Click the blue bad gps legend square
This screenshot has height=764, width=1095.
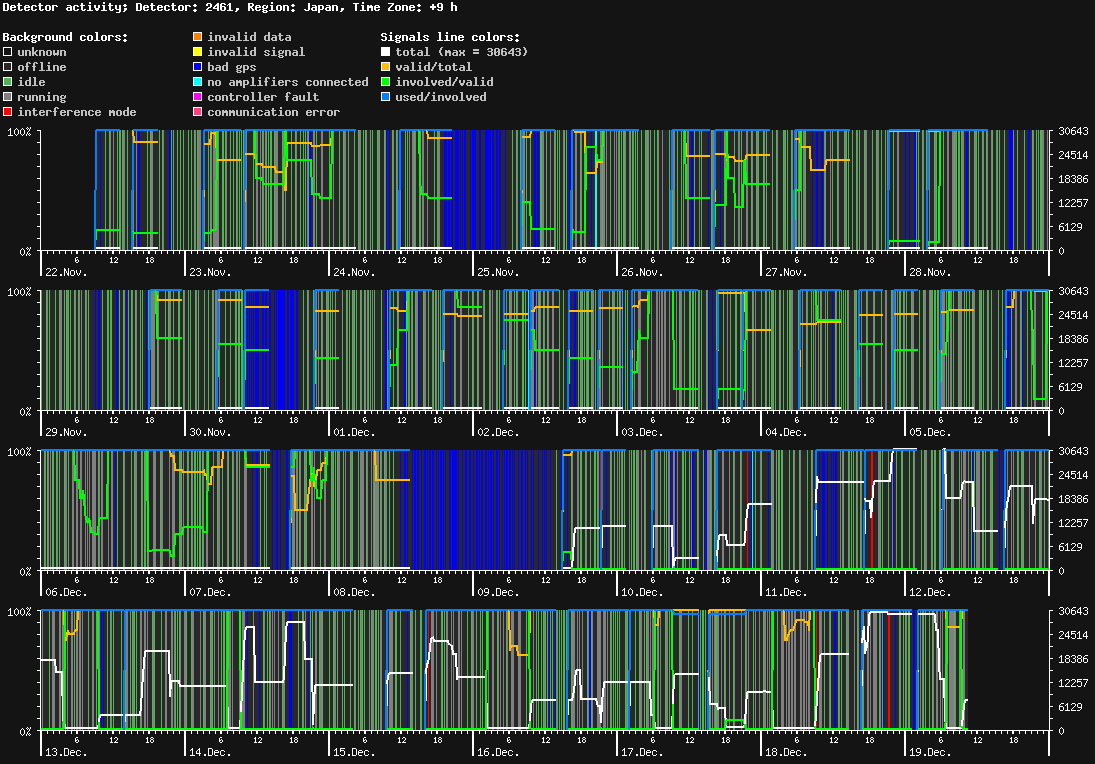coord(198,67)
